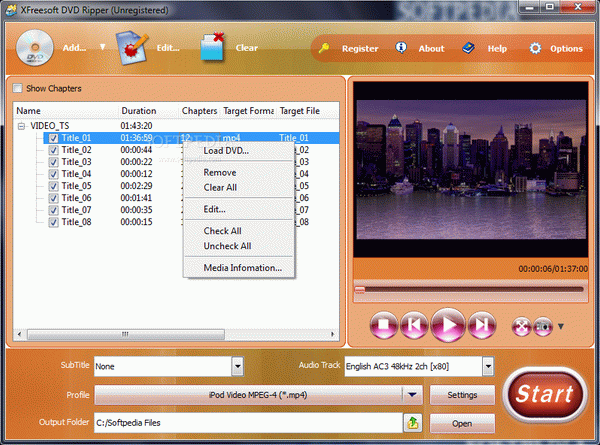Click the video preview thumbnail
The image size is (600, 445).
click(x=471, y=169)
